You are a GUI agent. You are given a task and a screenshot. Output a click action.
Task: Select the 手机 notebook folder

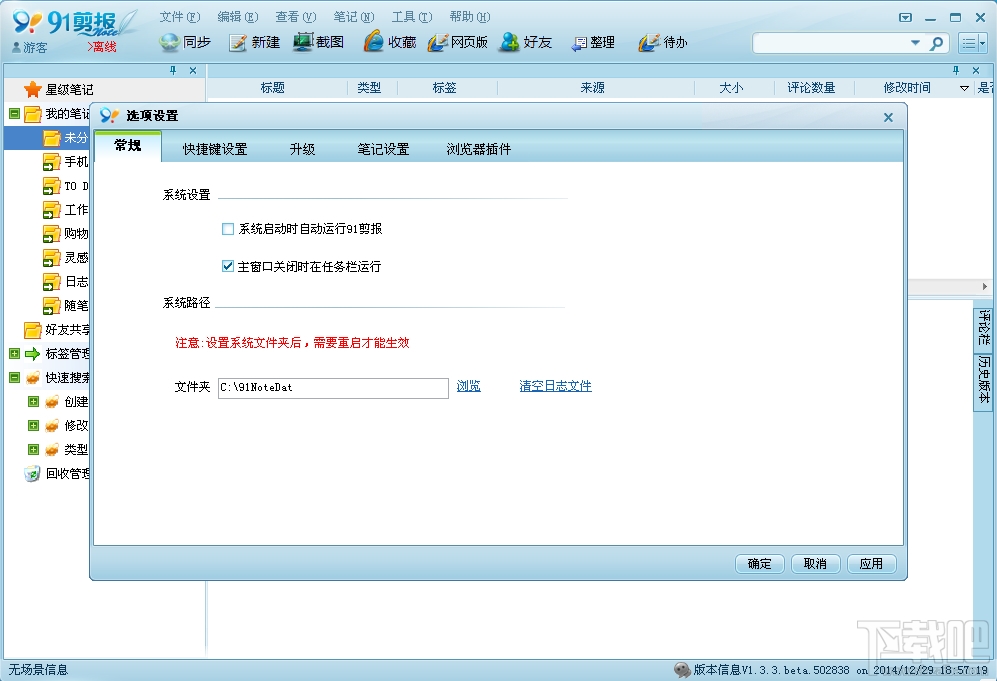point(65,162)
